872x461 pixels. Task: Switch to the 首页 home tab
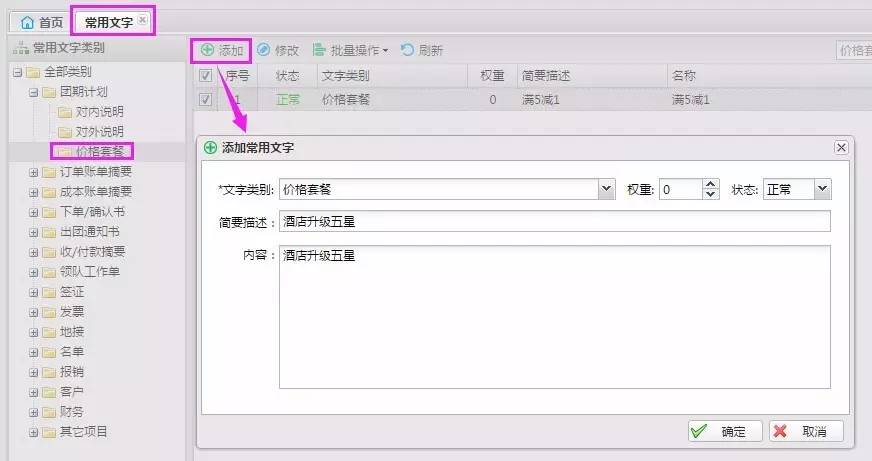(x=42, y=21)
